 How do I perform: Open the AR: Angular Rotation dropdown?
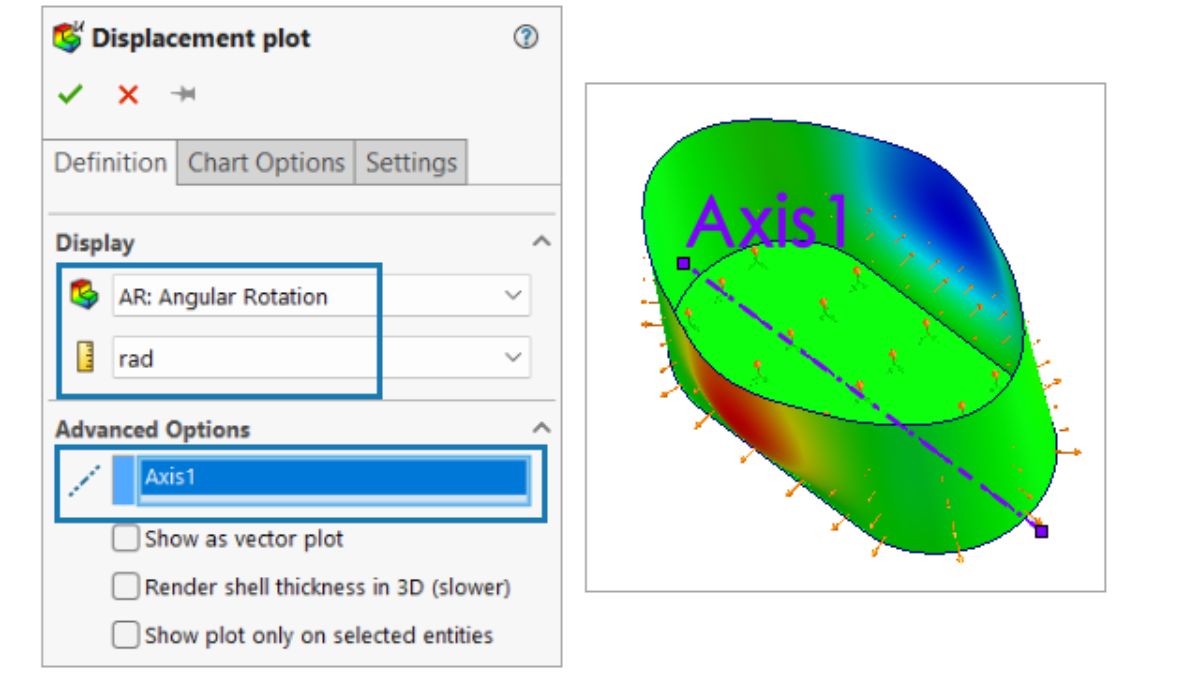coord(321,296)
